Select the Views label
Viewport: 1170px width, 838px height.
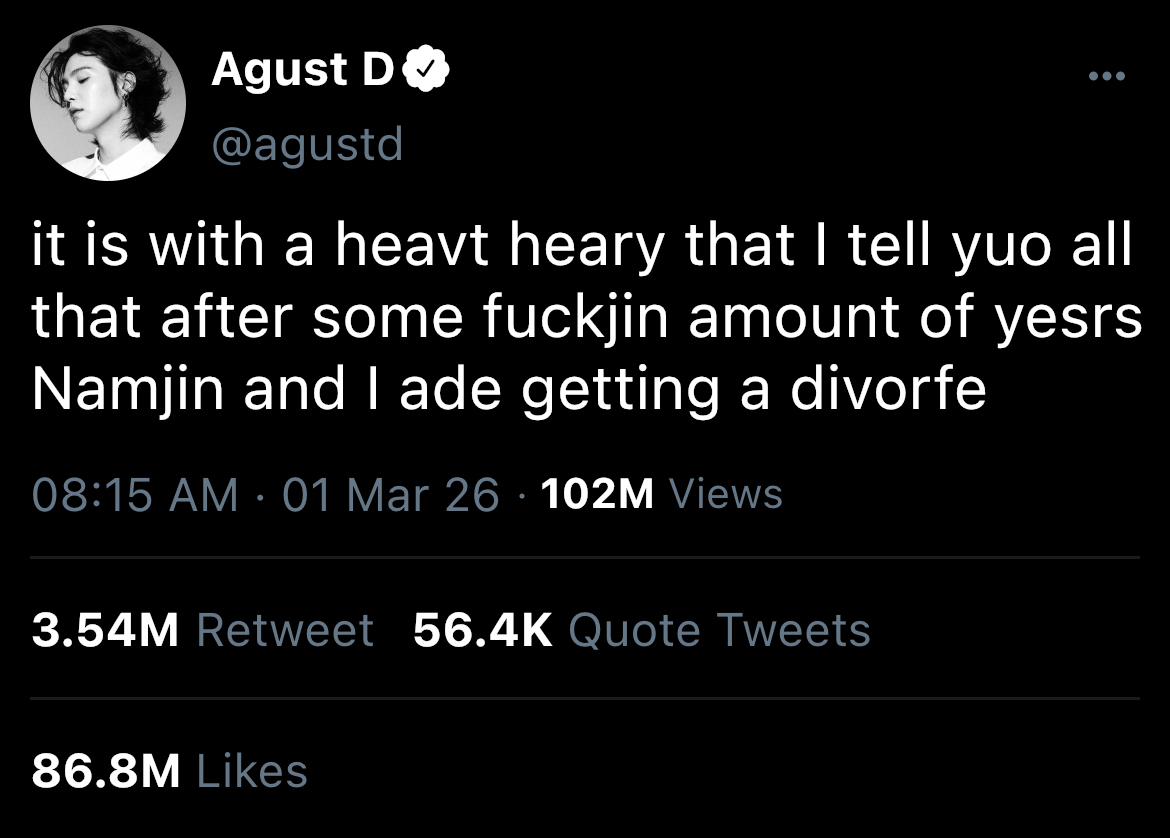[724, 495]
